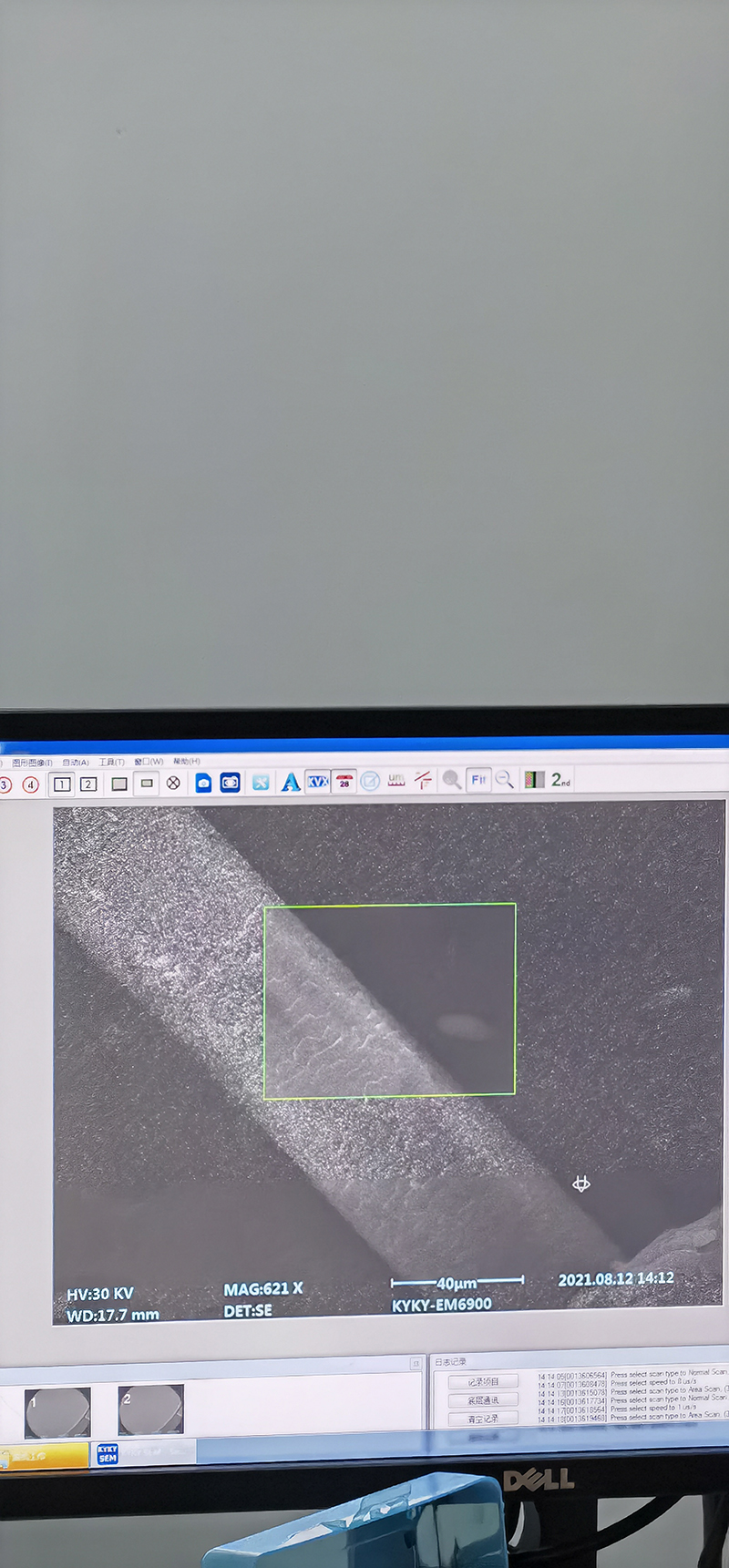Click the 2021.08.12 14:12 timestamp

click(616, 1278)
